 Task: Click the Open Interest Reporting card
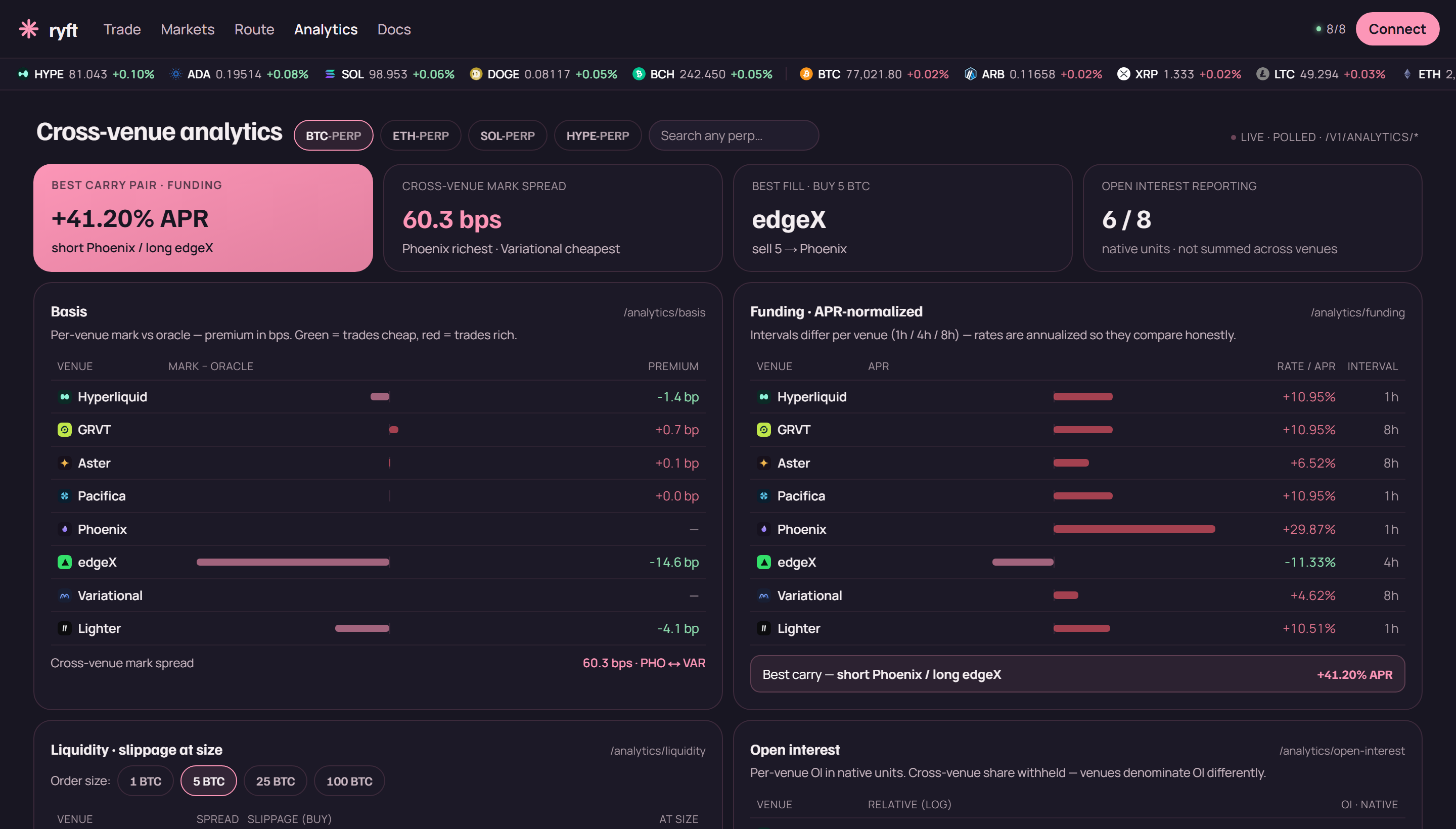(1253, 218)
